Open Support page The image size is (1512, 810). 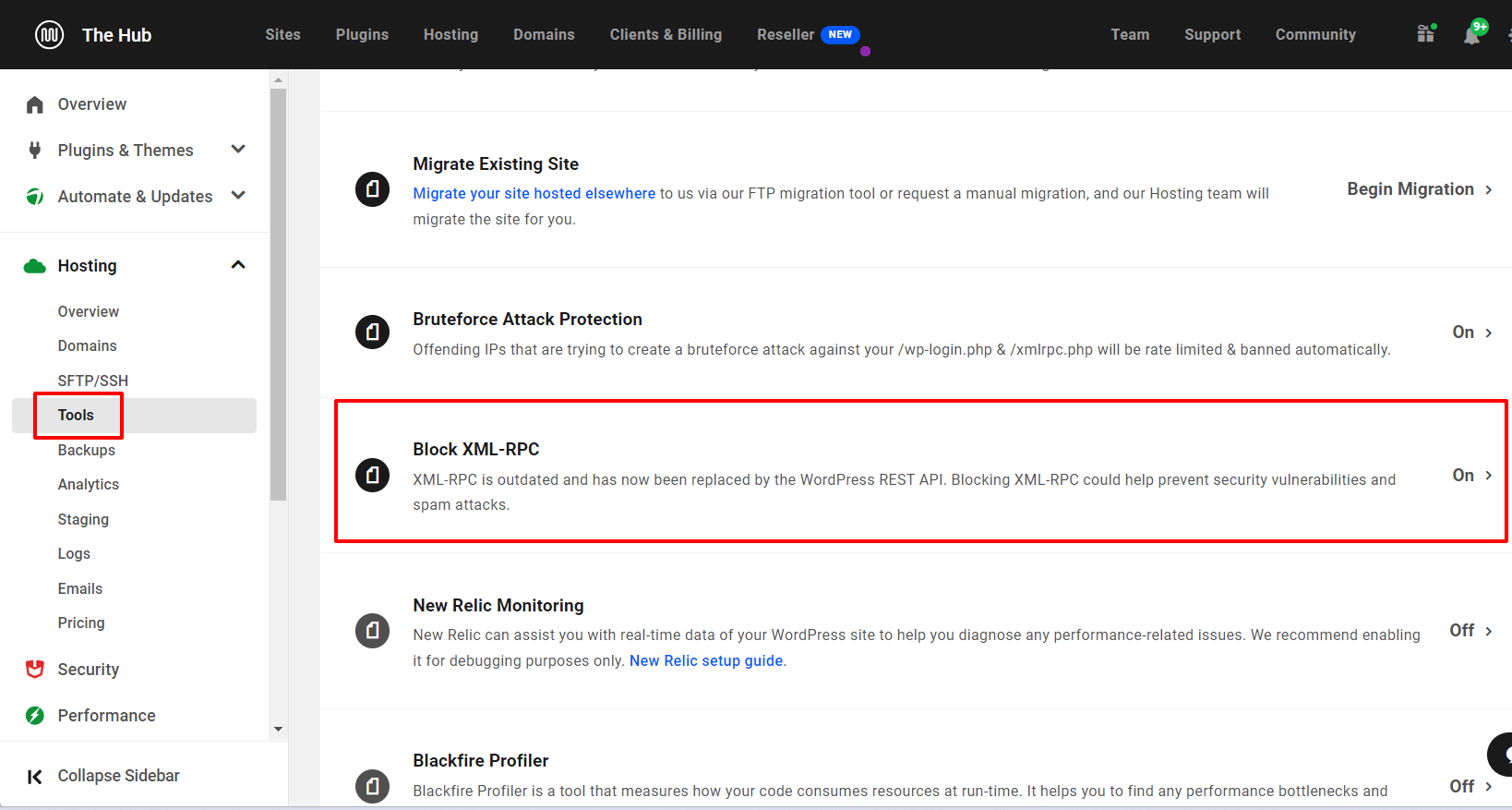coord(1212,34)
